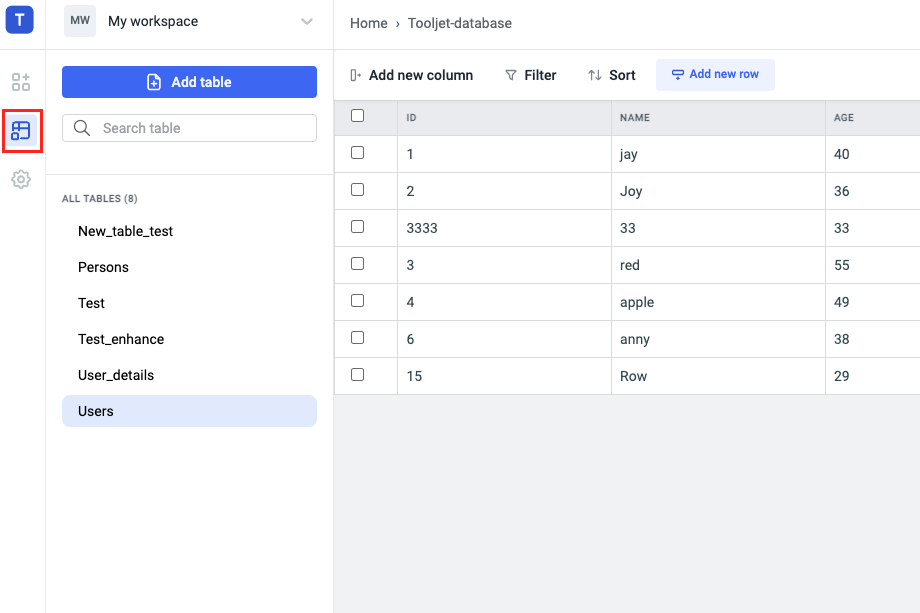Select the checkbox for the apple row
The width and height of the screenshot is (920, 613).
point(358,301)
